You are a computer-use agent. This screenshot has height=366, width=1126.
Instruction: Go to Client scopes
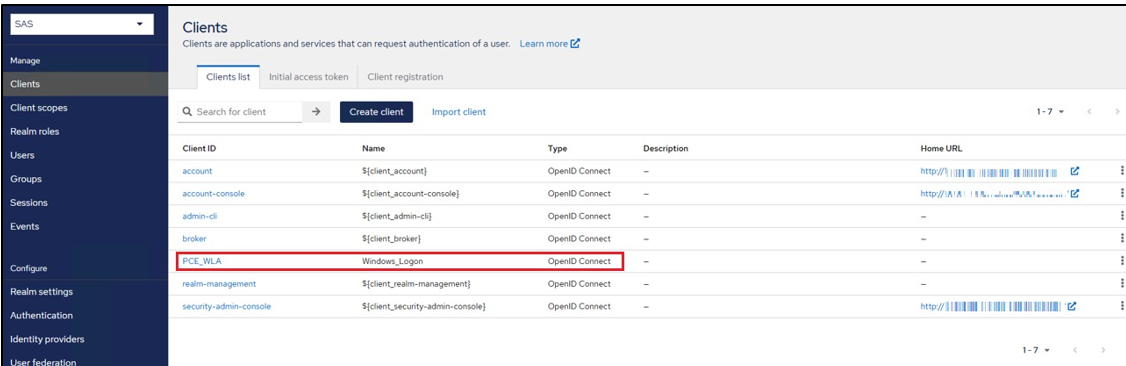tap(39, 108)
